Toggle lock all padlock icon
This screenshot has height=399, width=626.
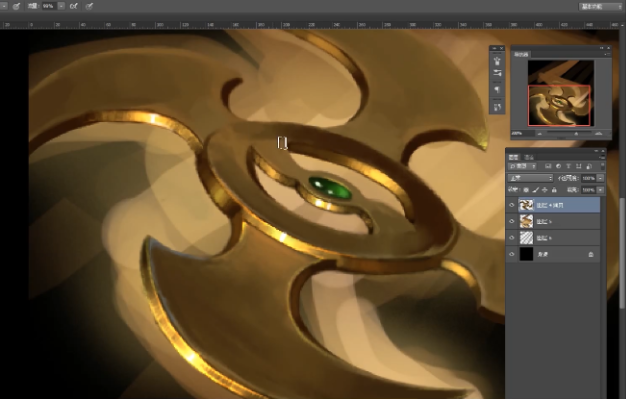click(554, 190)
